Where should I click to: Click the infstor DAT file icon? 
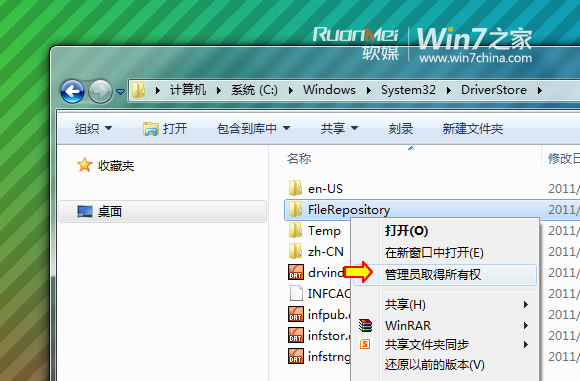click(296, 336)
